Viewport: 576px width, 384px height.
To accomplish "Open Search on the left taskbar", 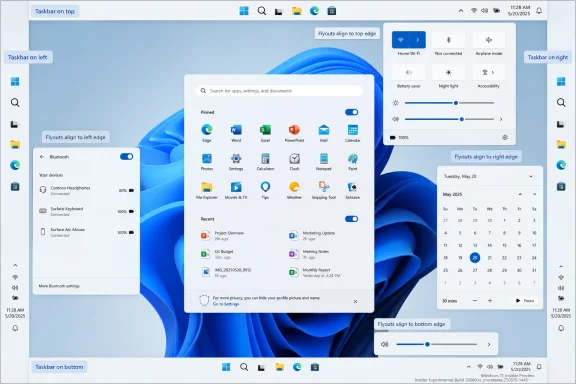I will pos(15,103).
